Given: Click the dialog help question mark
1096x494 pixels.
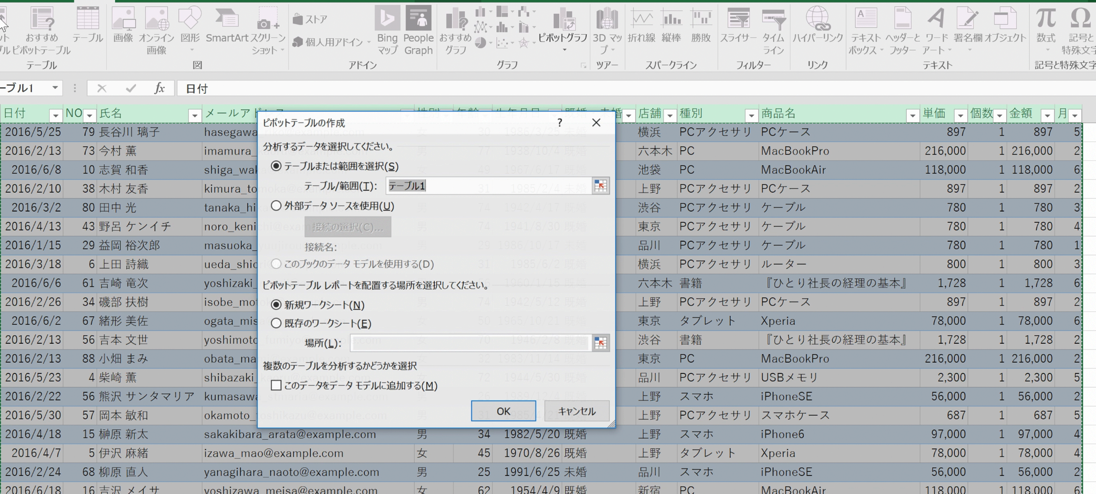Looking at the screenshot, I should point(560,122).
